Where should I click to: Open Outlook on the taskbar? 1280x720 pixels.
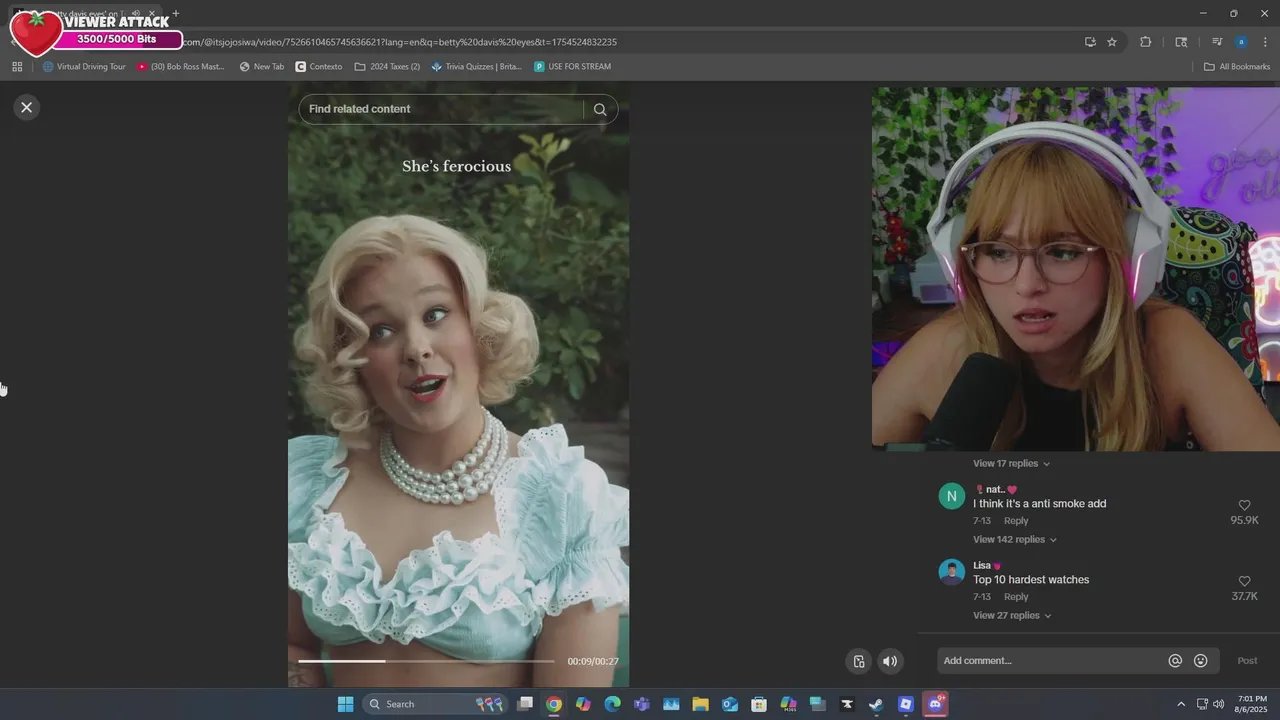(730, 704)
